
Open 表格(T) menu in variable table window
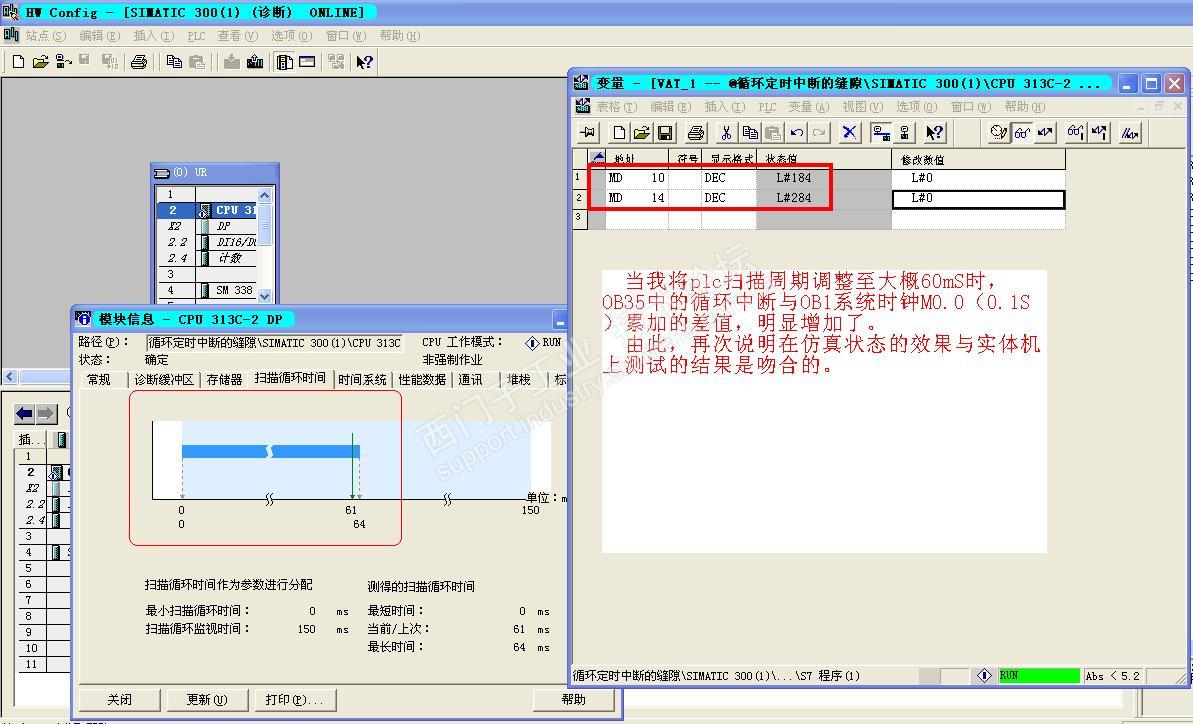click(x=616, y=107)
